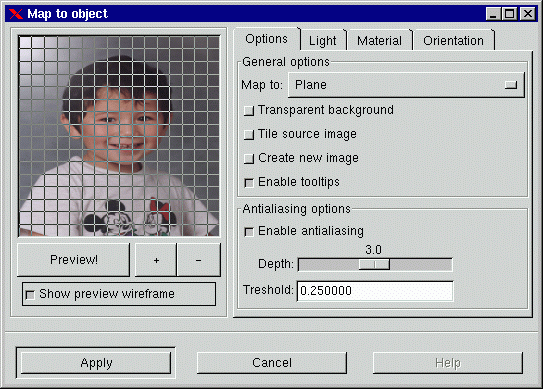The image size is (543, 389).
Task: Click the Preview! button
Action: pos(73,260)
